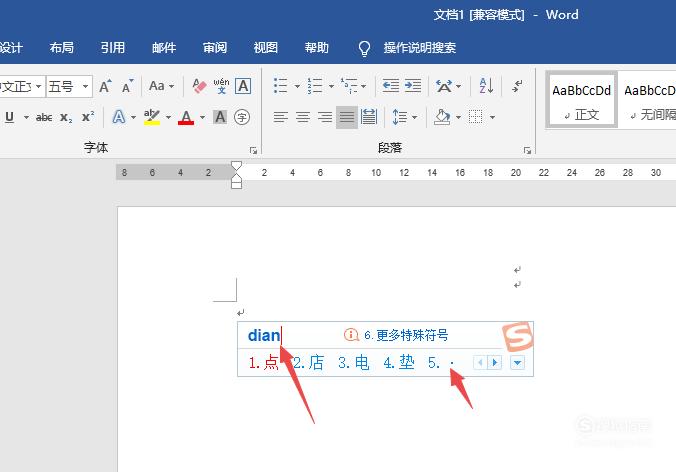The width and height of the screenshot is (676, 472).
Task: Click Distributed alignment icon
Action: click(369, 117)
